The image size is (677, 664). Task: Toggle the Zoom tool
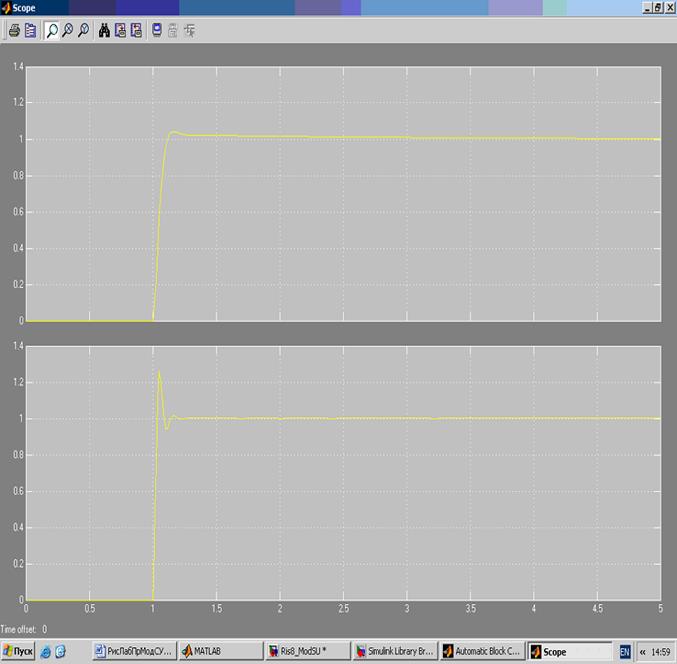[52, 31]
